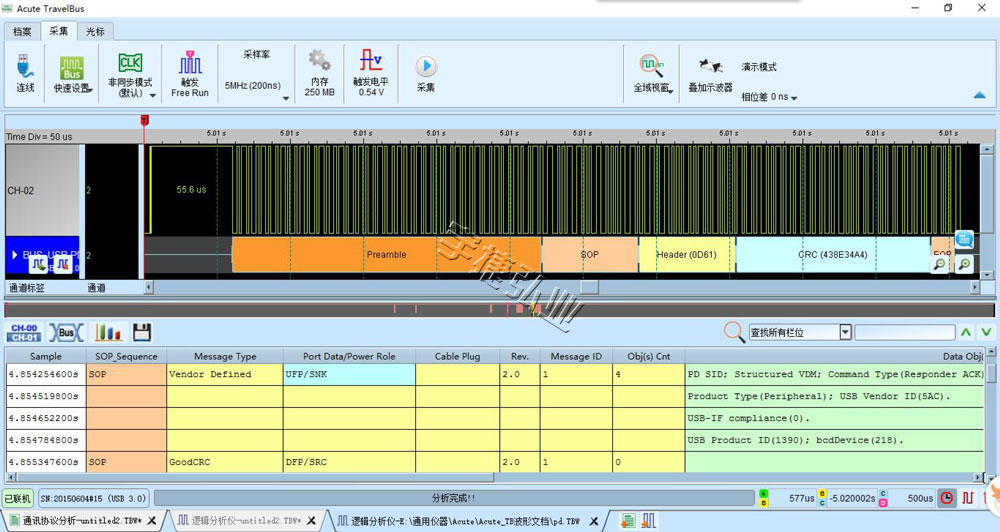Open the memory 250 MB setting

click(320, 73)
